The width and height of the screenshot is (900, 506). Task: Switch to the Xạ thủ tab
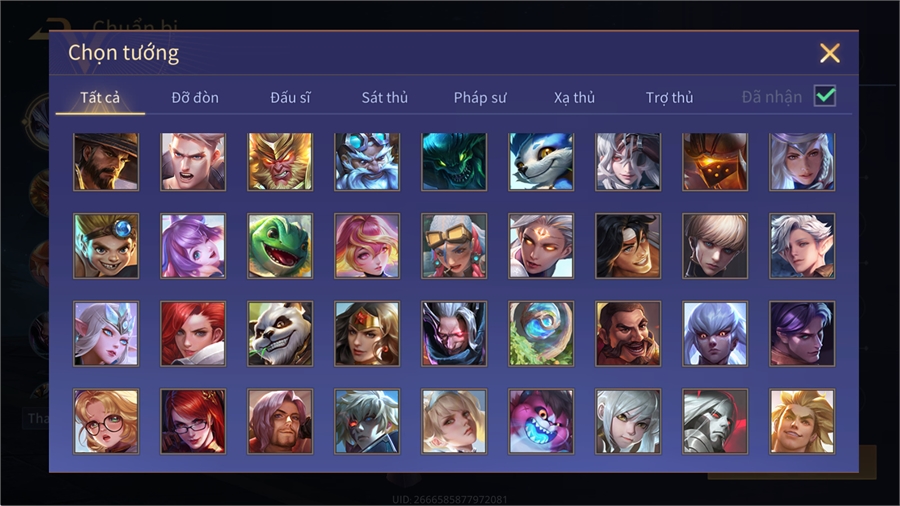pyautogui.click(x=574, y=98)
